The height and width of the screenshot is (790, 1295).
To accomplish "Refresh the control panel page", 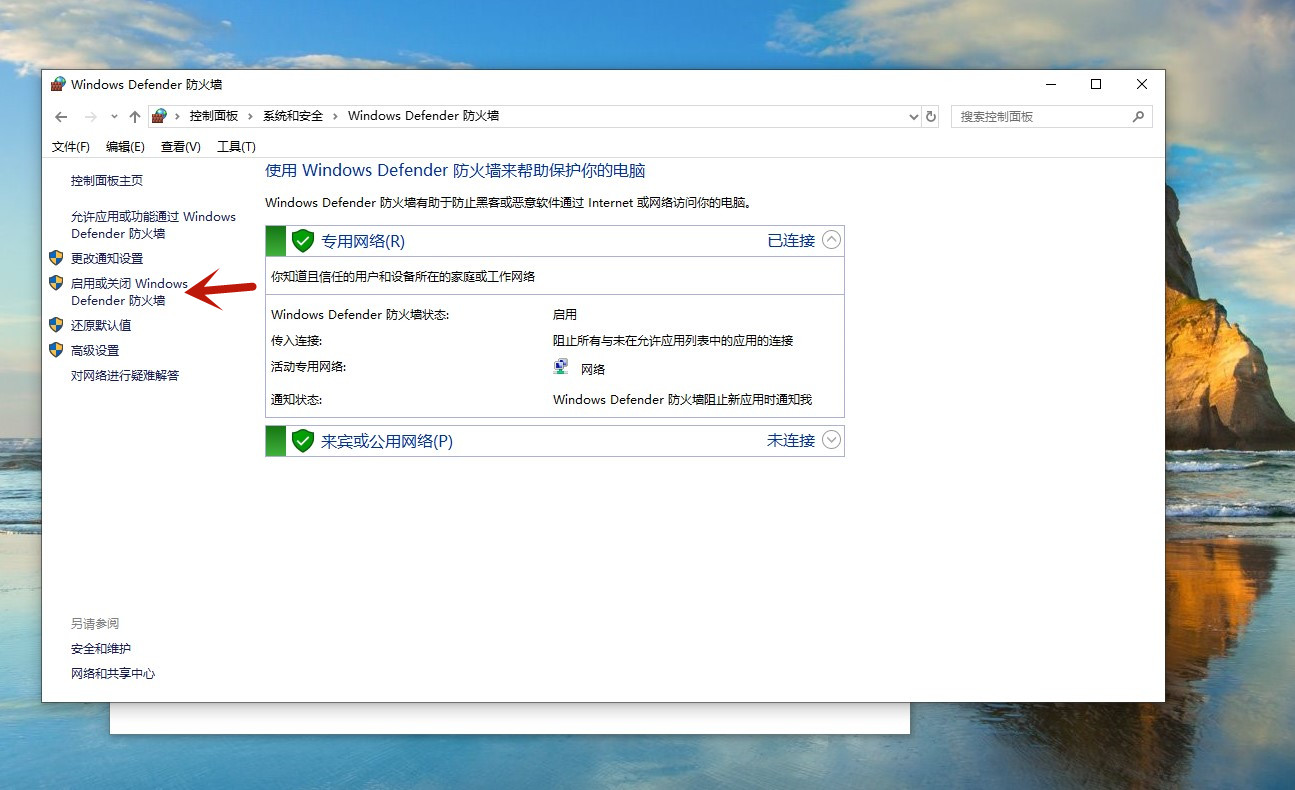I will pos(931,116).
